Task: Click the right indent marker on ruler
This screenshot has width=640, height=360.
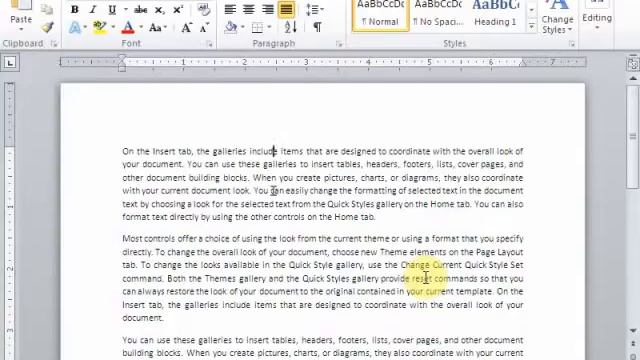Action: (523, 63)
